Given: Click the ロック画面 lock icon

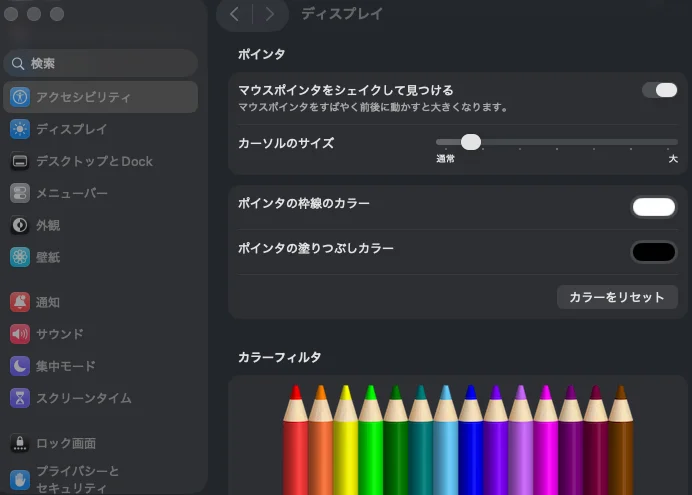Looking at the screenshot, I should (x=20, y=443).
